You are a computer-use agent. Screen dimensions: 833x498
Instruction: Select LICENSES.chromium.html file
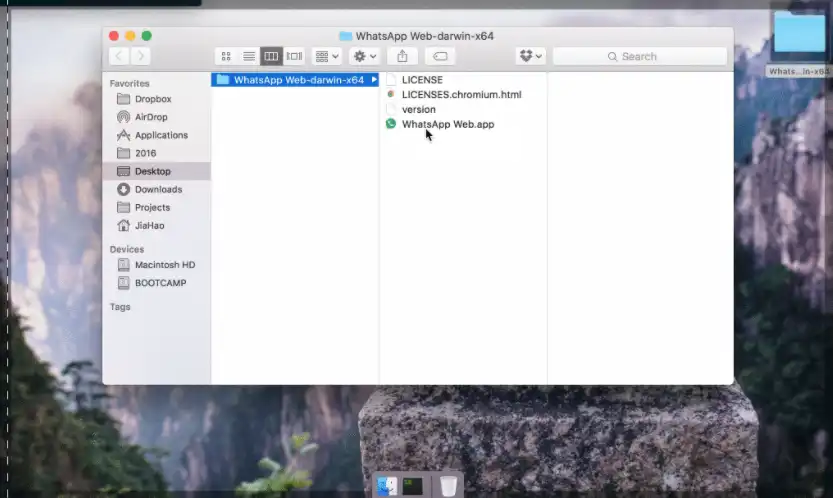pyautogui.click(x=463, y=95)
